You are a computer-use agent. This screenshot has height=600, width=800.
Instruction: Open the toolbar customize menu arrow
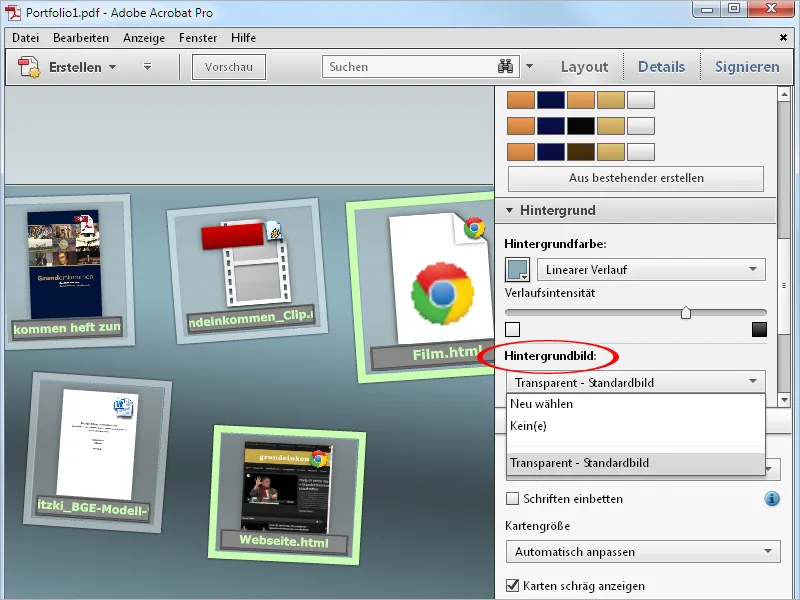pos(147,67)
